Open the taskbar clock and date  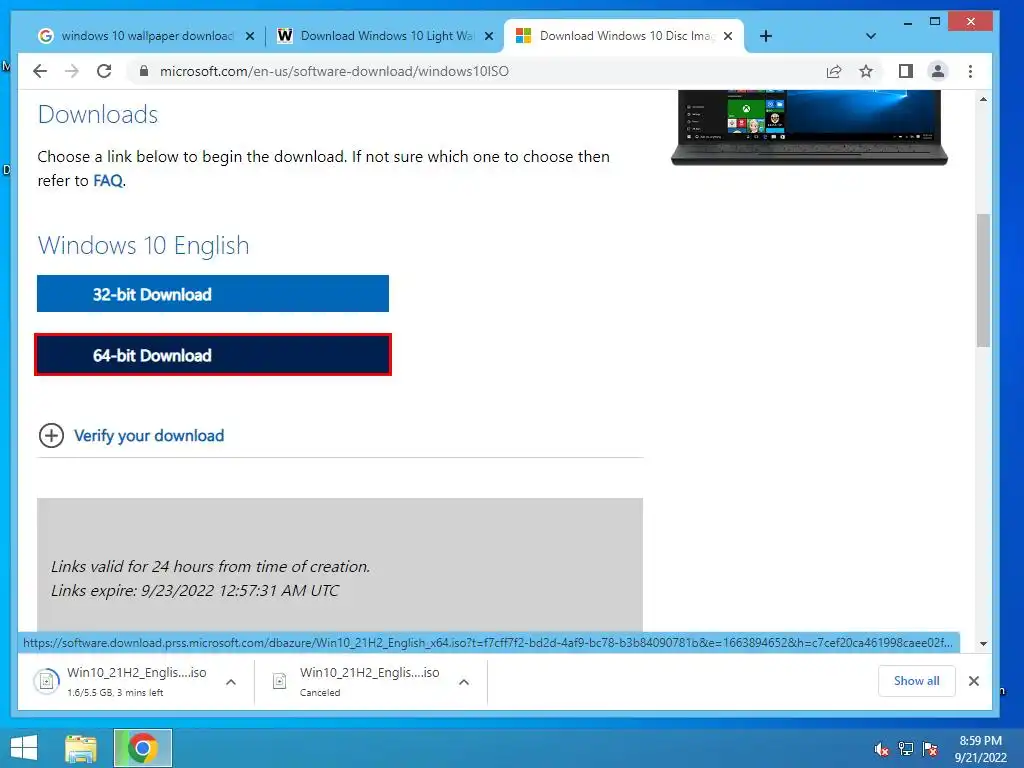(x=980, y=749)
